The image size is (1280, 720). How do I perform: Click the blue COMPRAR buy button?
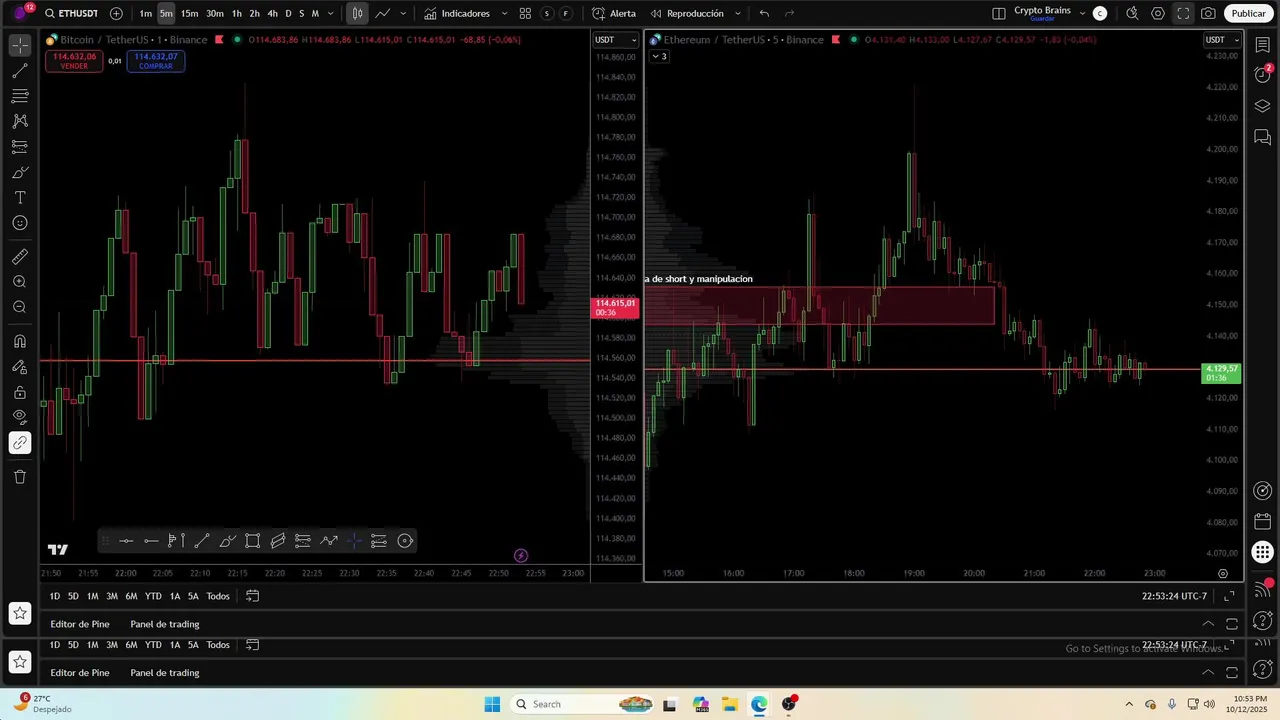pyautogui.click(x=156, y=61)
